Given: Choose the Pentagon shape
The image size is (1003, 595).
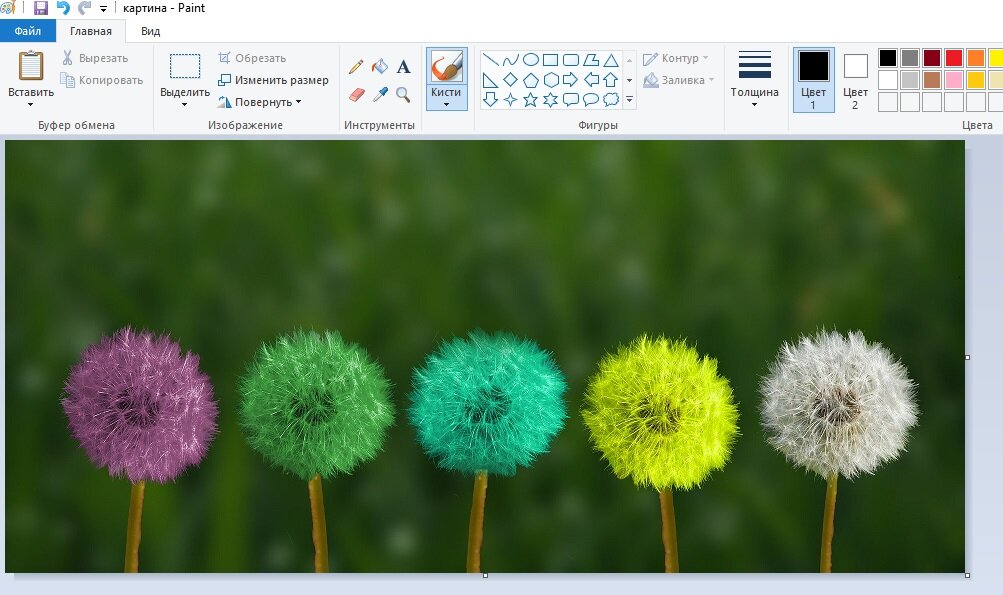Looking at the screenshot, I should pos(530,80).
